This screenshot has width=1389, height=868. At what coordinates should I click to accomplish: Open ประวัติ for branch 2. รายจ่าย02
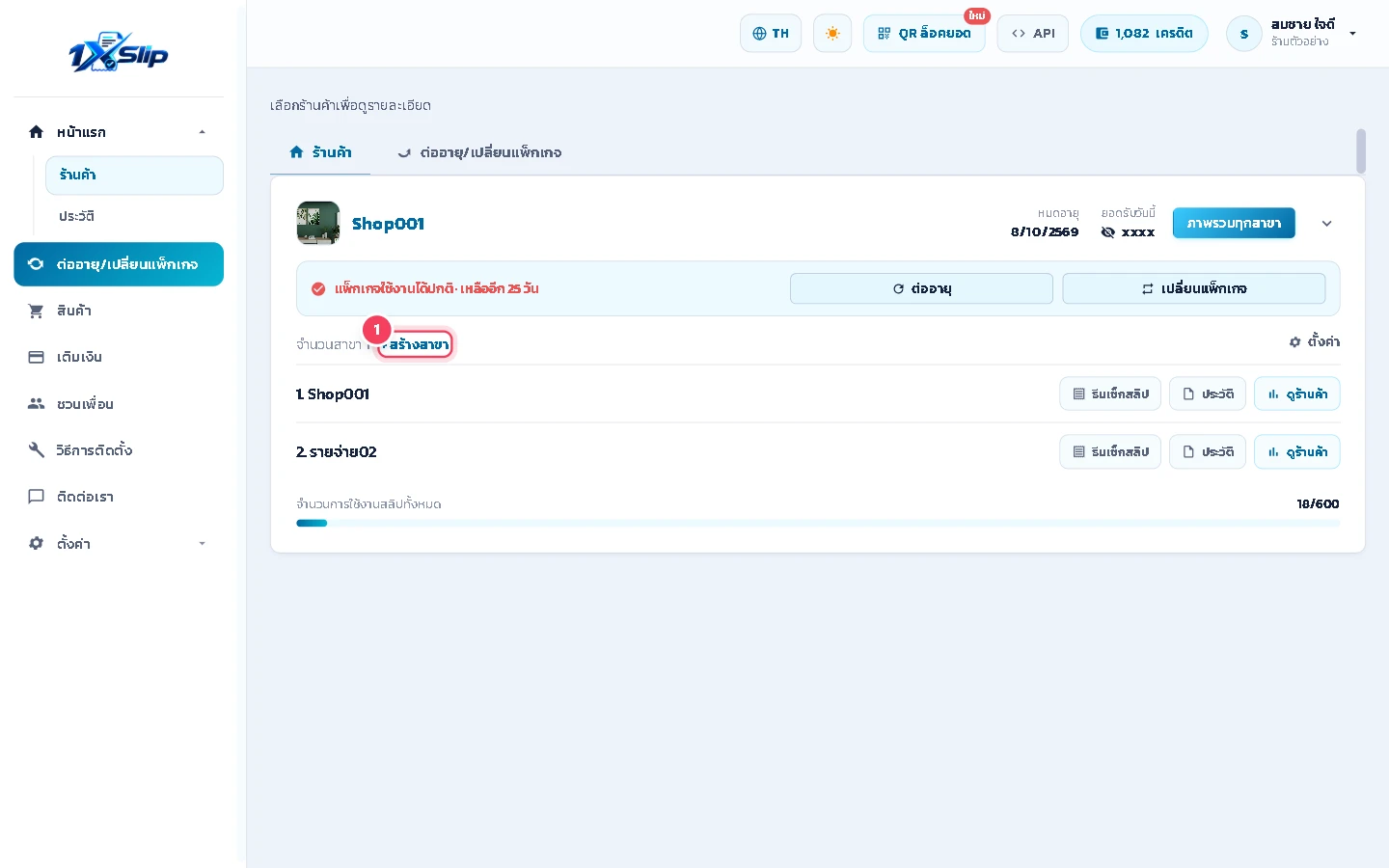click(x=1208, y=451)
